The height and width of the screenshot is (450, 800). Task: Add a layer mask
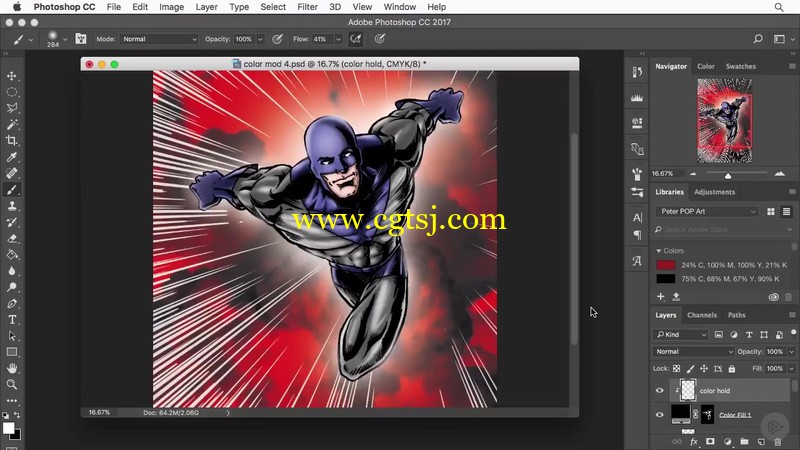pos(710,442)
